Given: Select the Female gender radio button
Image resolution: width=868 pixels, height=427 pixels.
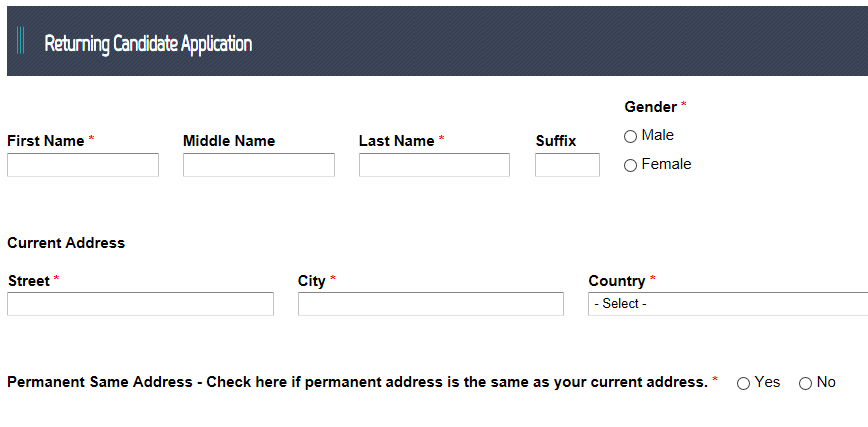Looking at the screenshot, I should click(x=631, y=165).
